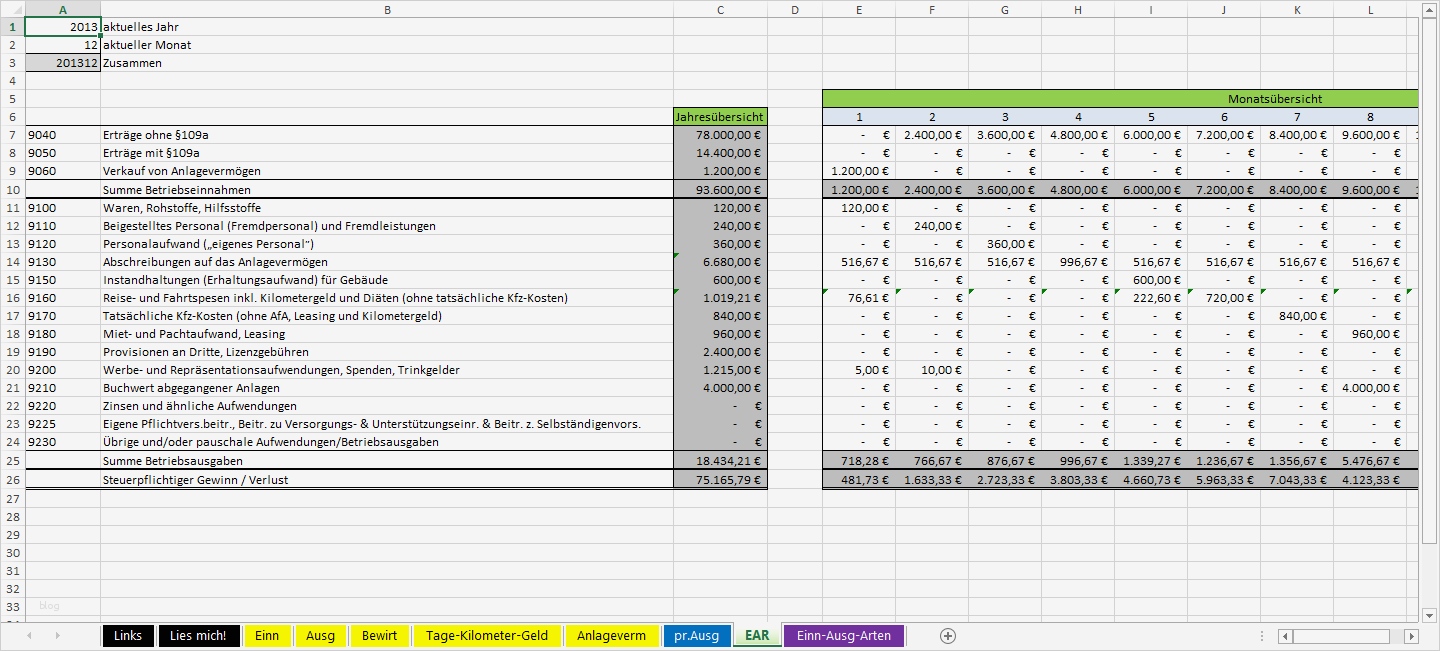The image size is (1440, 651).
Task: Click the vertical scrollbar up arrow
Action: click(1430, 9)
